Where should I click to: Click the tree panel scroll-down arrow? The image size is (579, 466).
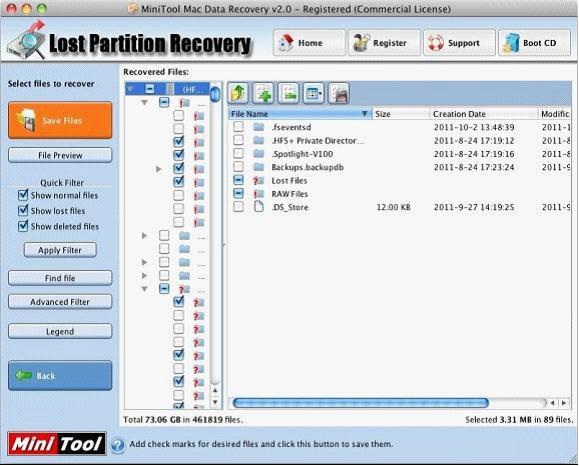(215, 402)
